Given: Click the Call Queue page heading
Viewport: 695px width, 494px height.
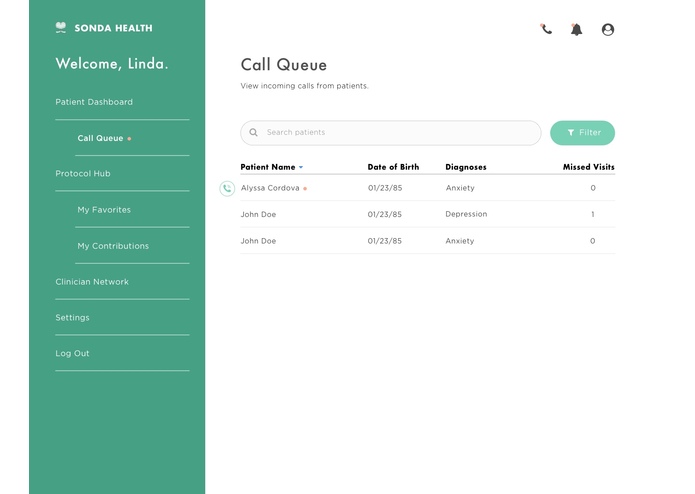Looking at the screenshot, I should coord(284,65).
